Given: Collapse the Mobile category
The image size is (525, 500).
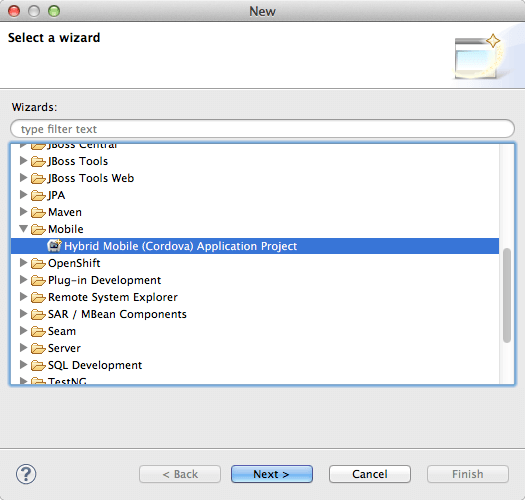Looking at the screenshot, I should (x=23, y=229).
